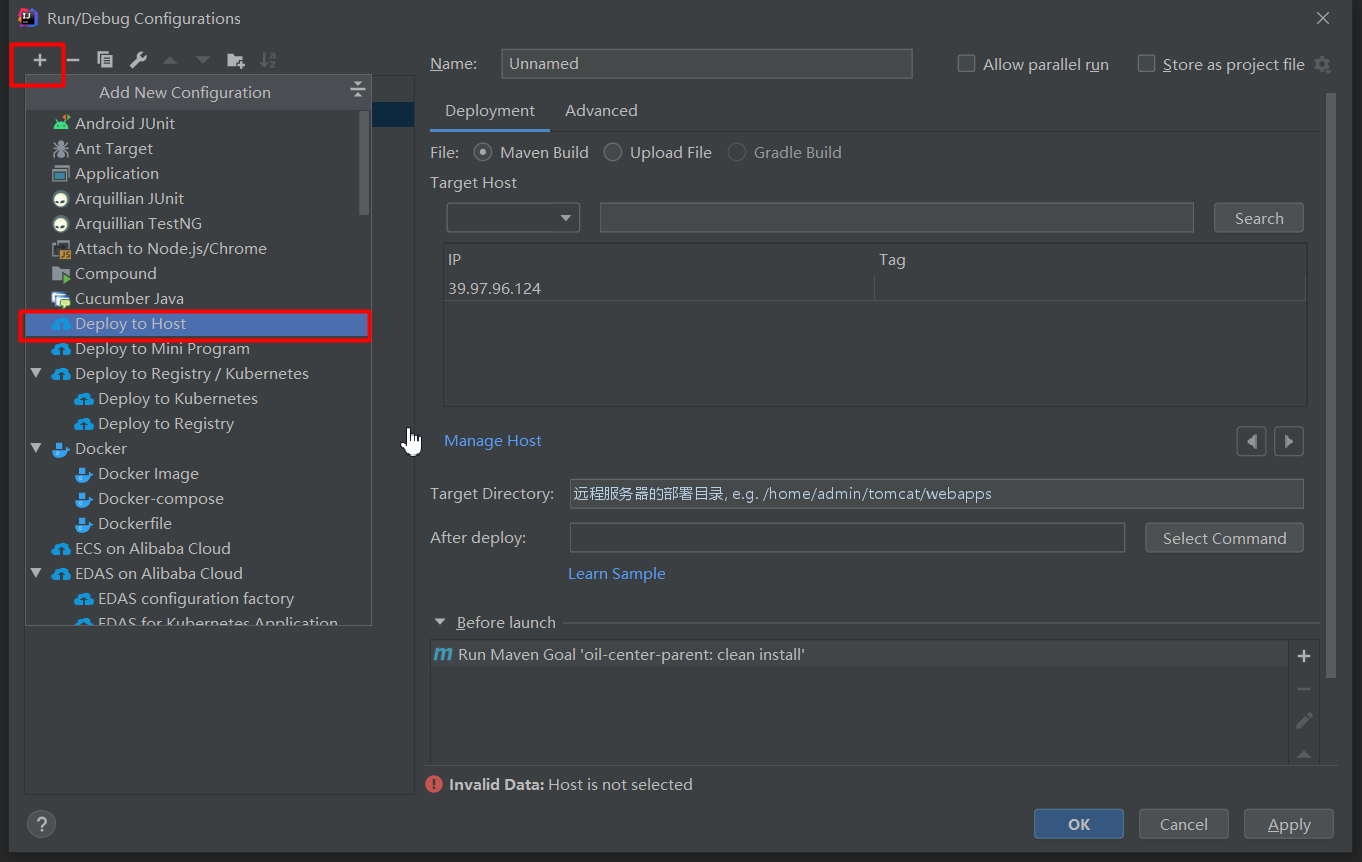Select EDAS configuration factory entry
This screenshot has height=862, width=1362.
[198, 598]
